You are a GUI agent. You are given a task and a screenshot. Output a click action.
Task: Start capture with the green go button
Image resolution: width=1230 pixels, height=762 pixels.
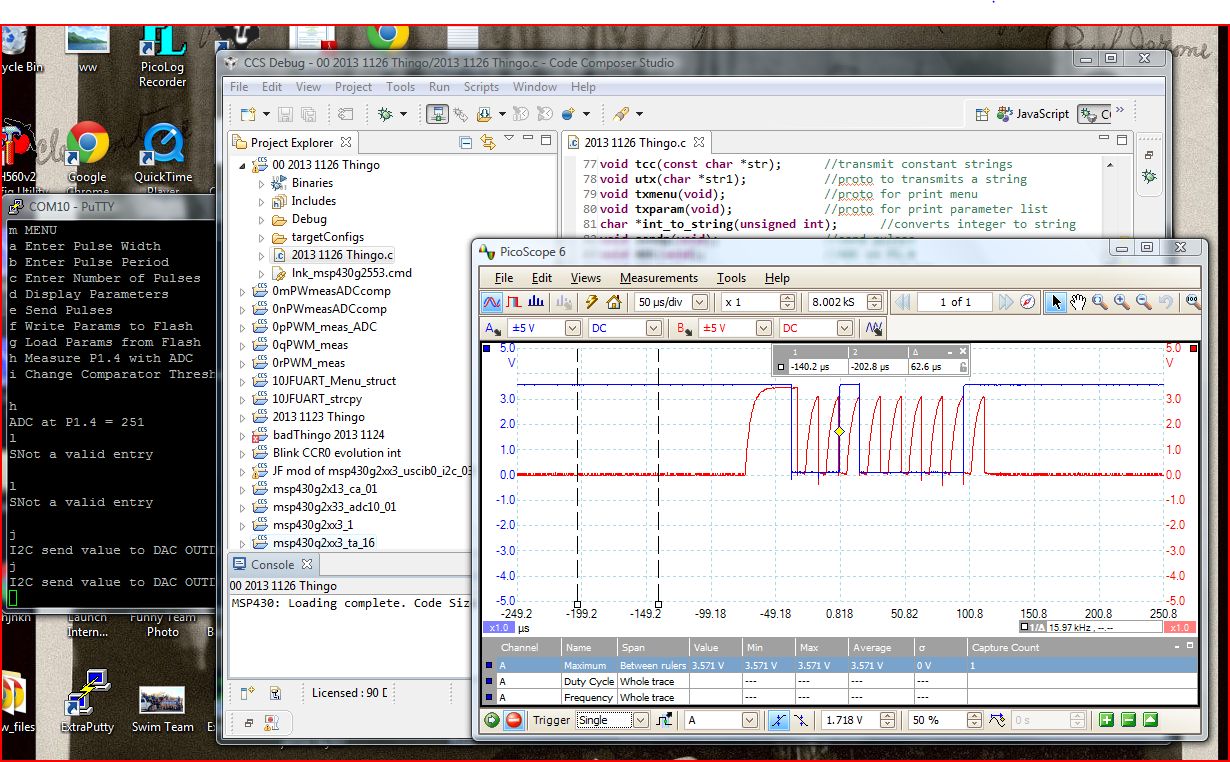click(492, 720)
